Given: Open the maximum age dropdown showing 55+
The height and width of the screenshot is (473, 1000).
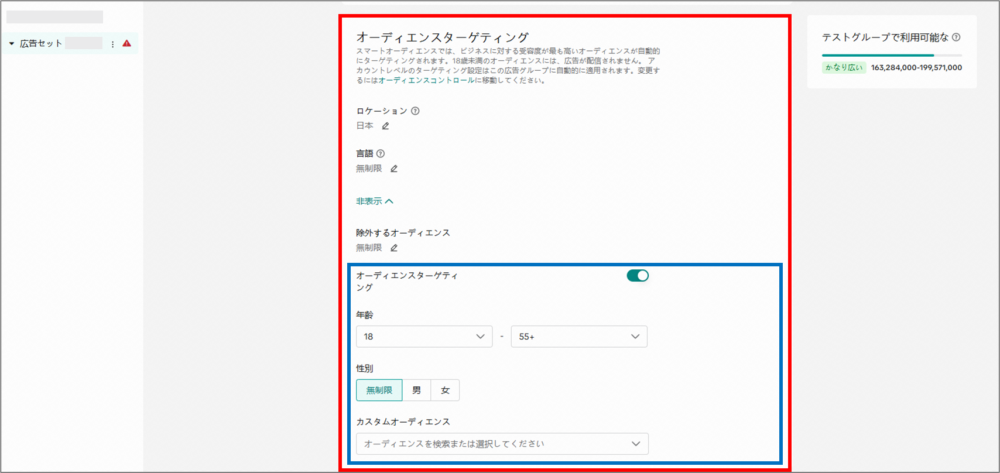Looking at the screenshot, I should [578, 337].
